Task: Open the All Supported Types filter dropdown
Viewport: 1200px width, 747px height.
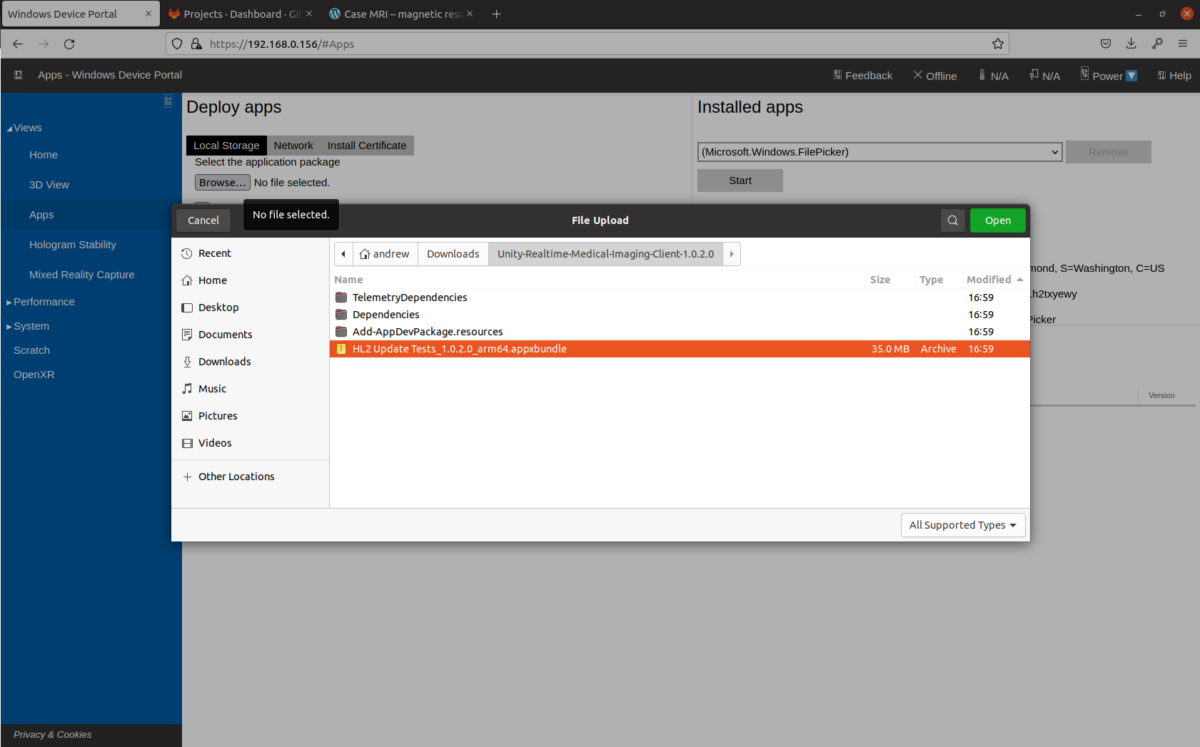Action: (962, 525)
